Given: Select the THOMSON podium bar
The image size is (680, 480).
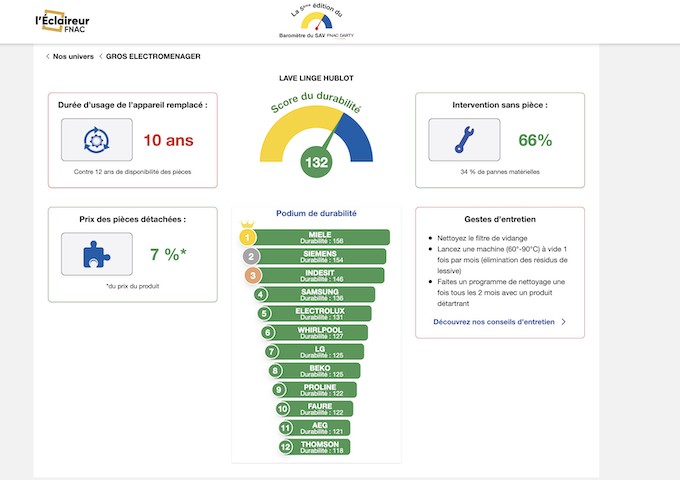Looking at the screenshot, I should [320, 447].
